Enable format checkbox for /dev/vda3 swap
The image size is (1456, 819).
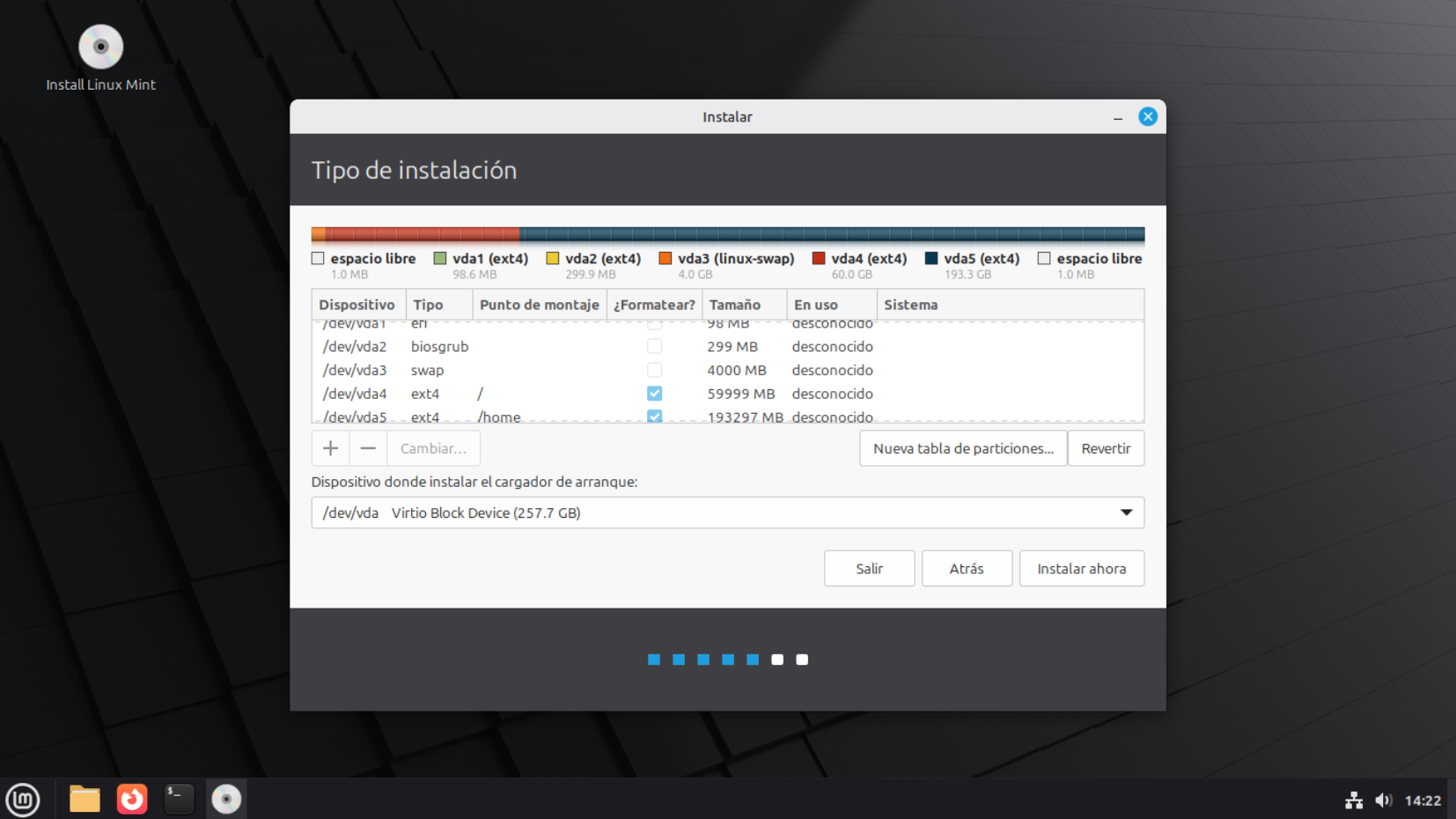click(654, 370)
